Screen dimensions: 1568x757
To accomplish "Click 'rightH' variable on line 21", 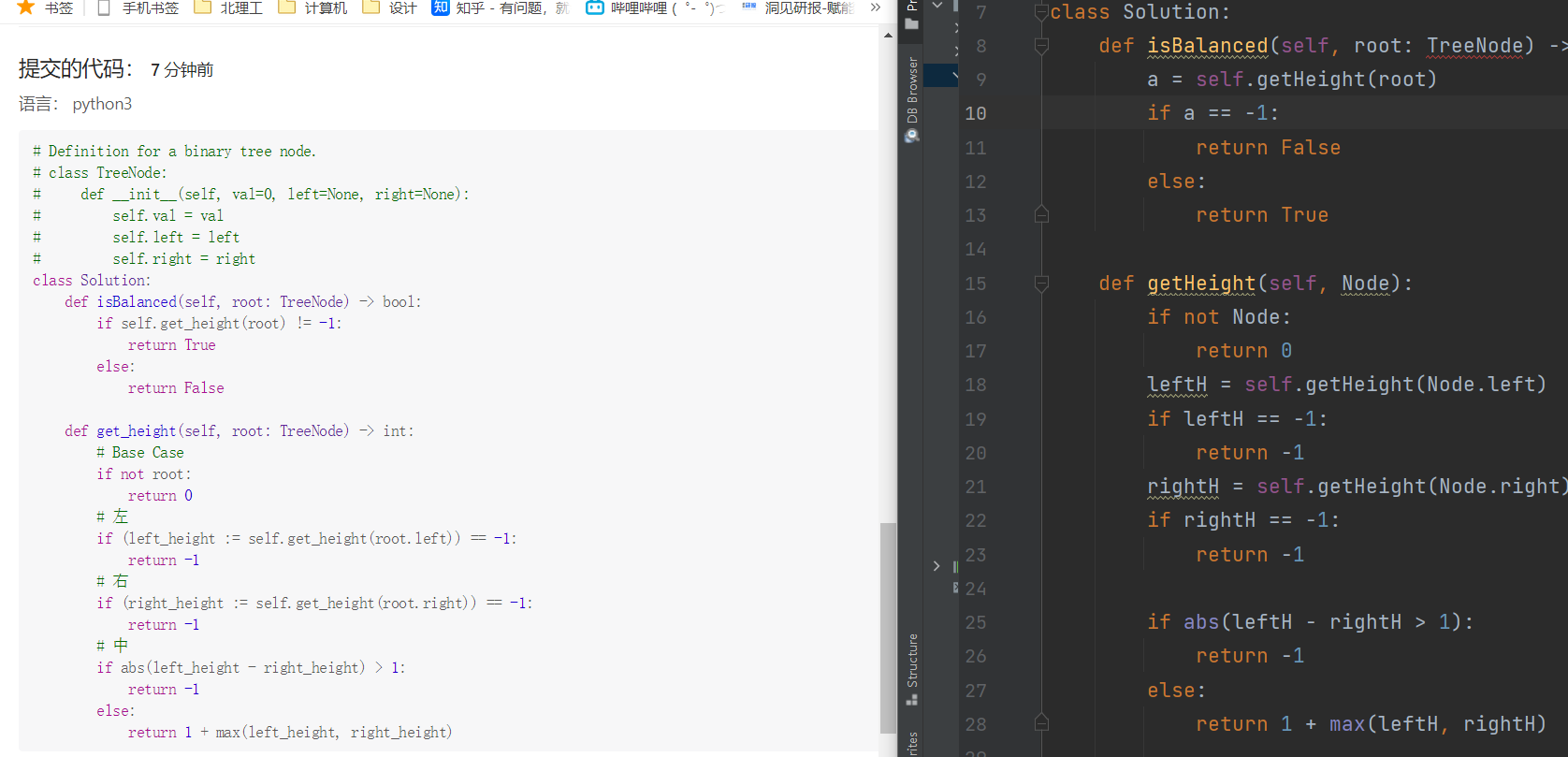I will pos(1183,487).
